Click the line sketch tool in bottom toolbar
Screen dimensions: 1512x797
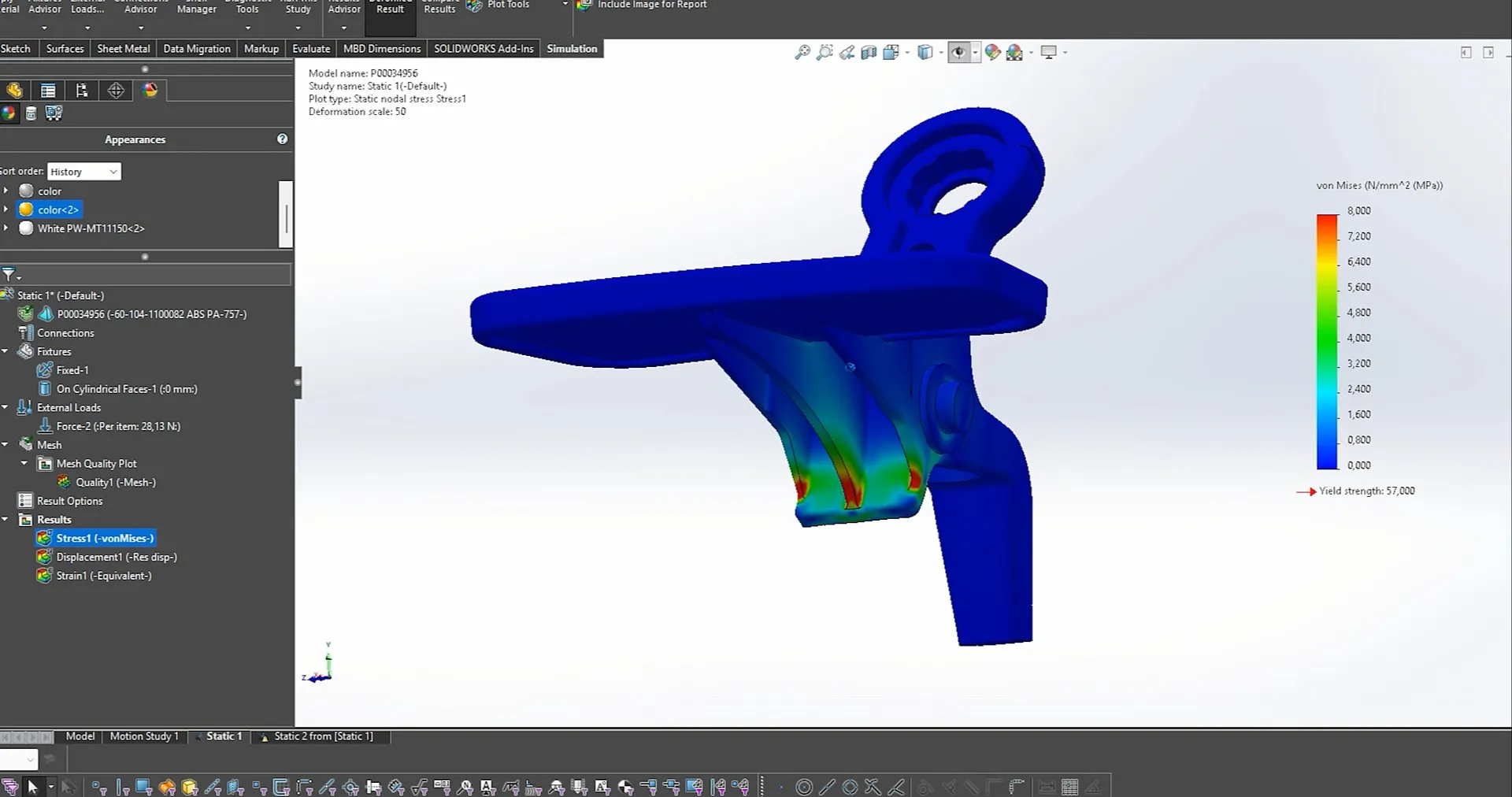tap(827, 787)
